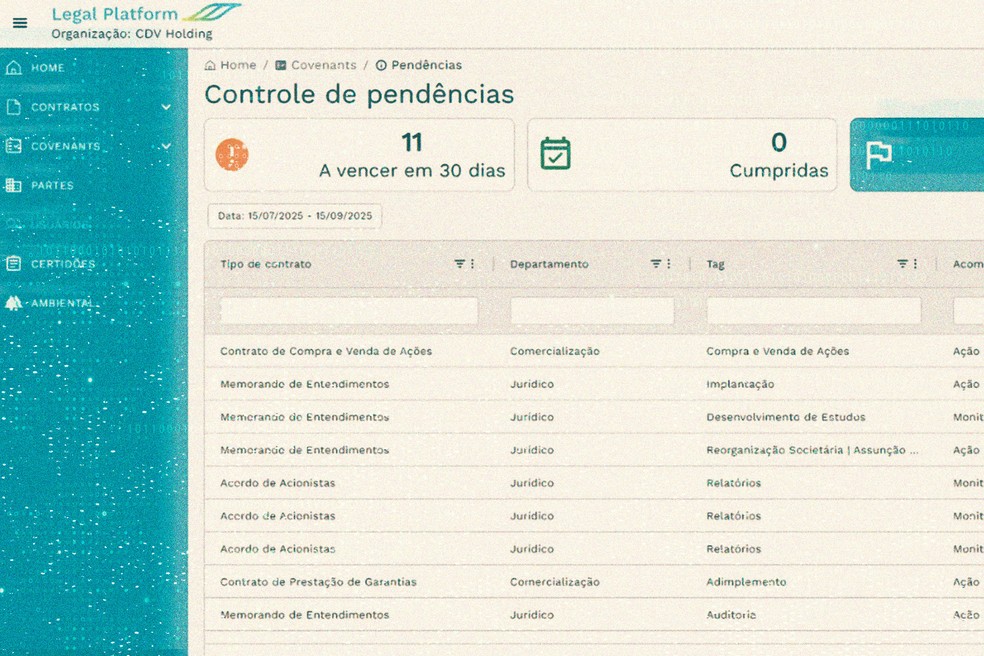Open the filter icon for Tipo de contrato

pyautogui.click(x=459, y=264)
